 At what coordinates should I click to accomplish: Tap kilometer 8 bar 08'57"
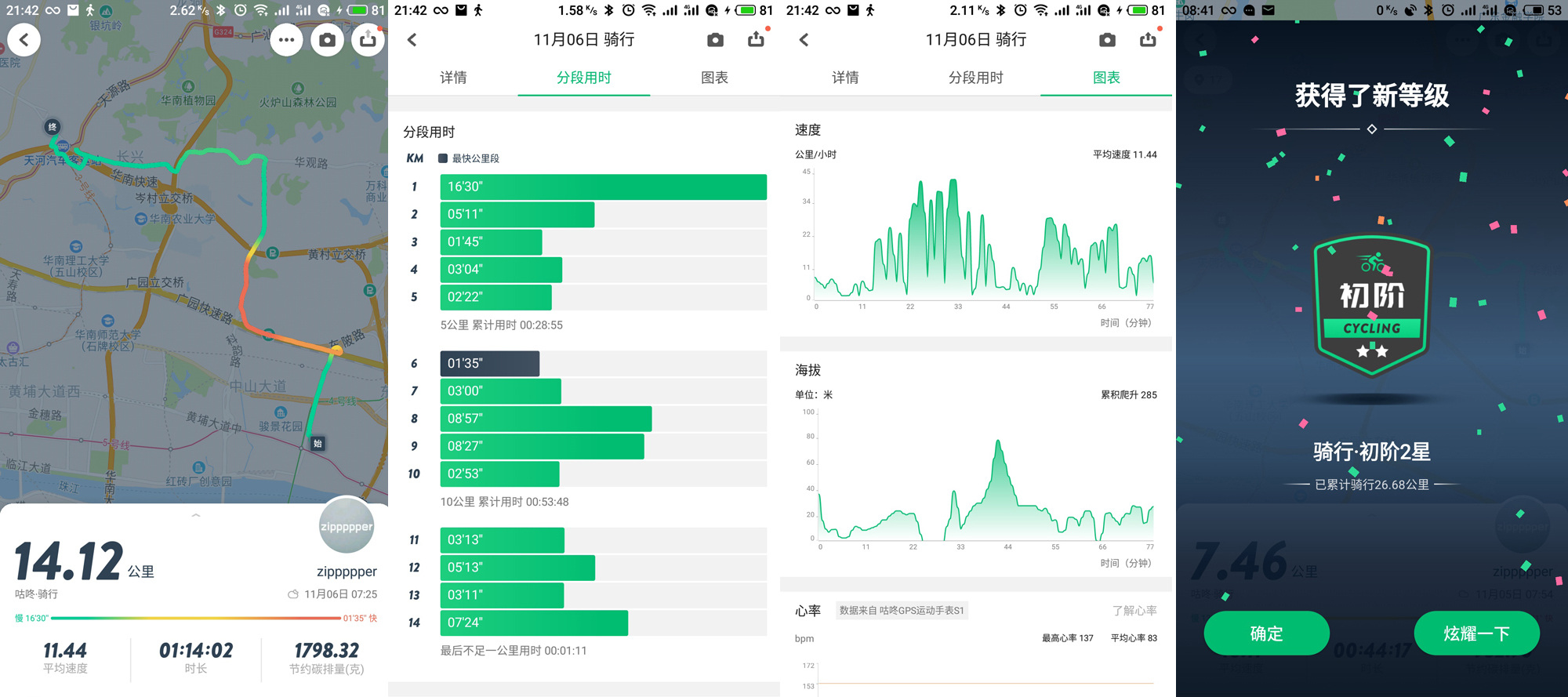click(546, 419)
